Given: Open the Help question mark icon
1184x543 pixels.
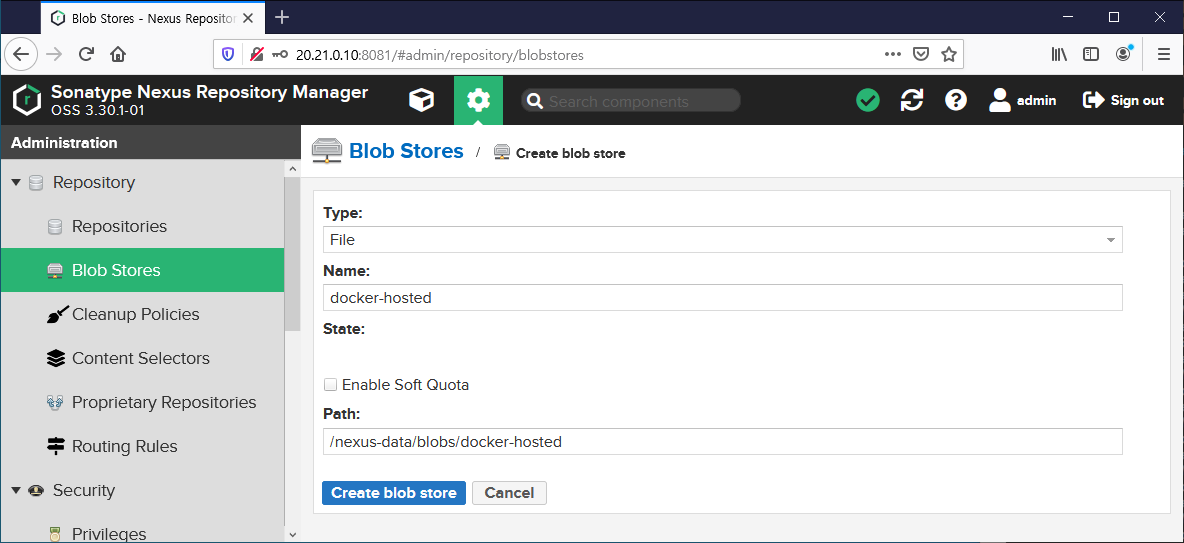Looking at the screenshot, I should (956, 100).
